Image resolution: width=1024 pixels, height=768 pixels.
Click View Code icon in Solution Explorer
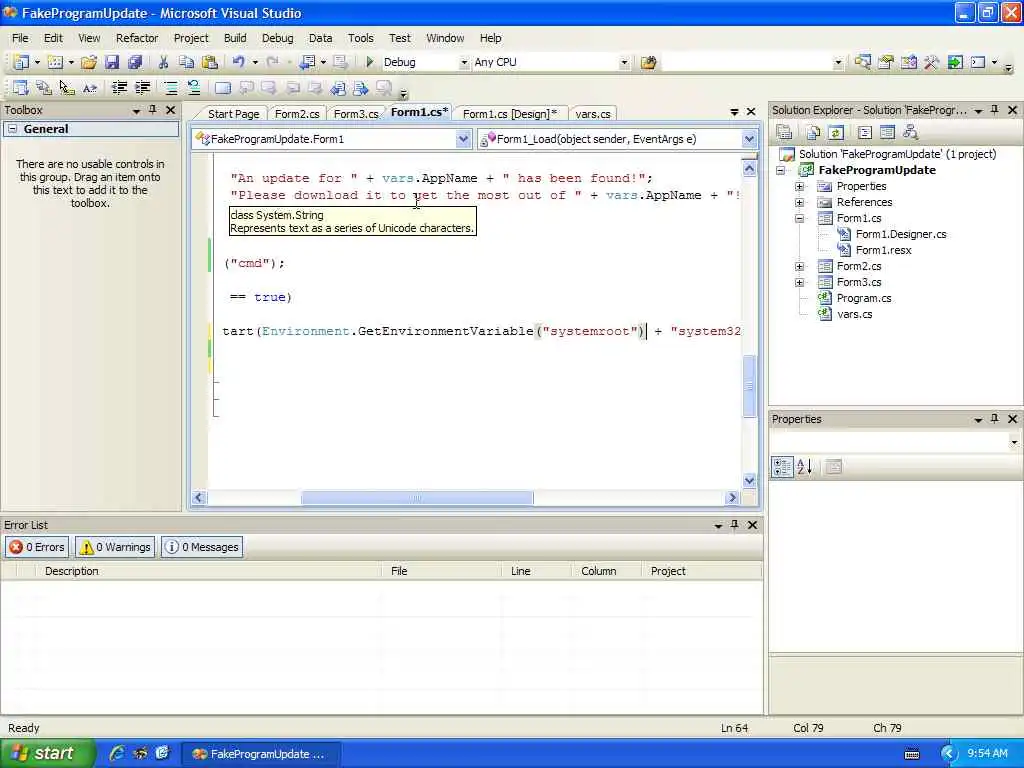coord(865,133)
